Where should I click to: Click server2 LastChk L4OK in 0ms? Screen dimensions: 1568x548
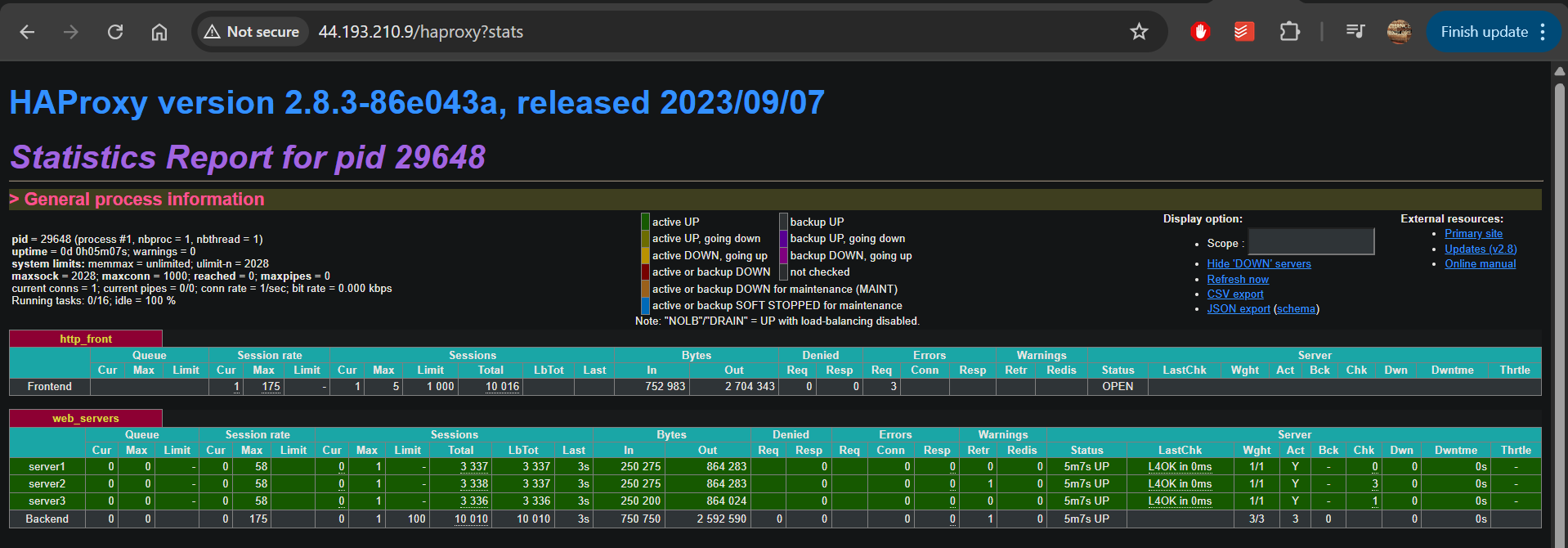(1180, 483)
